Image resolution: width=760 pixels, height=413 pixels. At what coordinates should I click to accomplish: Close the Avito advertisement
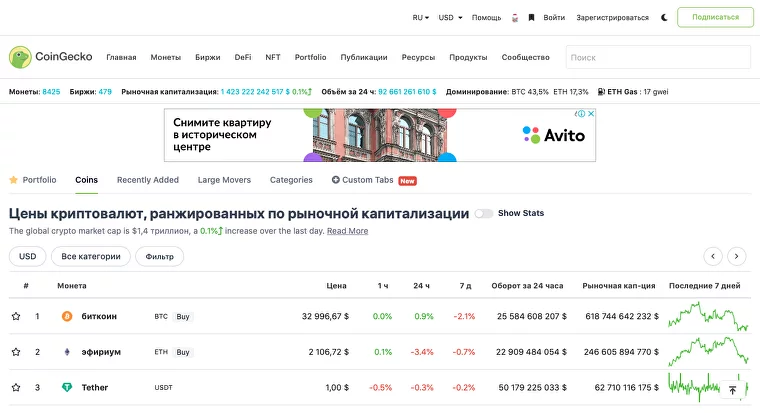591,114
